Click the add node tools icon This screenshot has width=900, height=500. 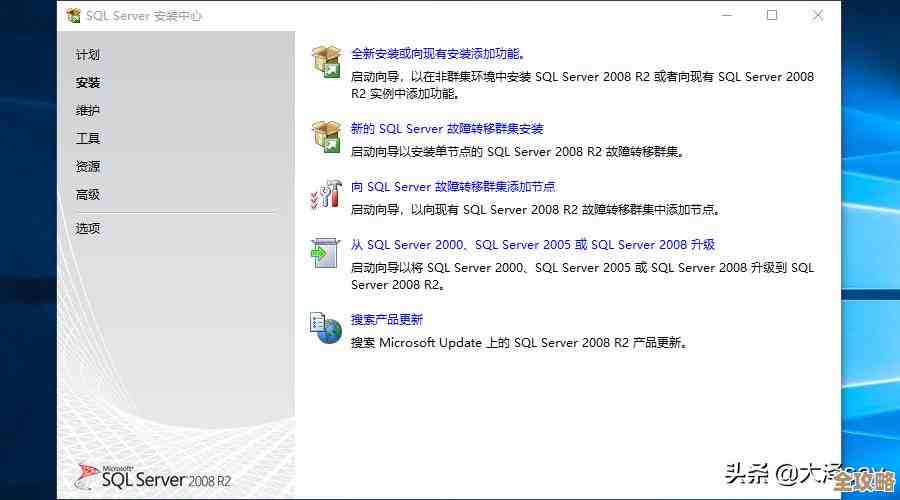326,194
